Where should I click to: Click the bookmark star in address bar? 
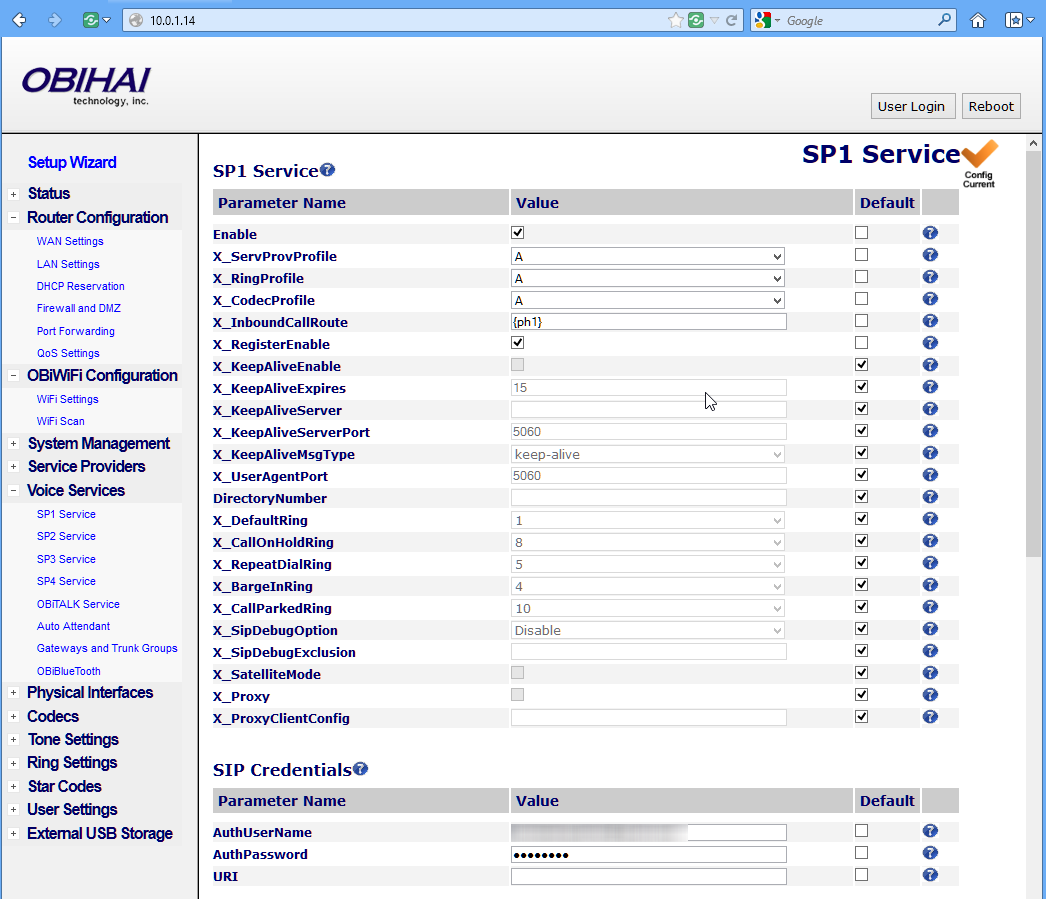(x=676, y=20)
